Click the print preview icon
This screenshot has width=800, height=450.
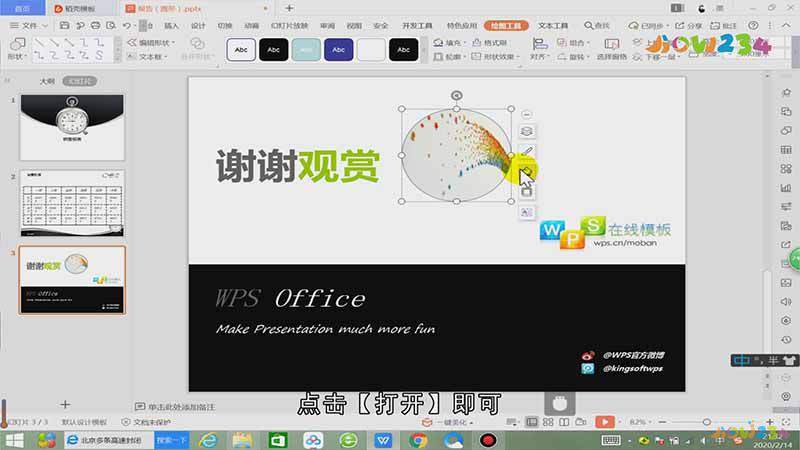coord(111,25)
